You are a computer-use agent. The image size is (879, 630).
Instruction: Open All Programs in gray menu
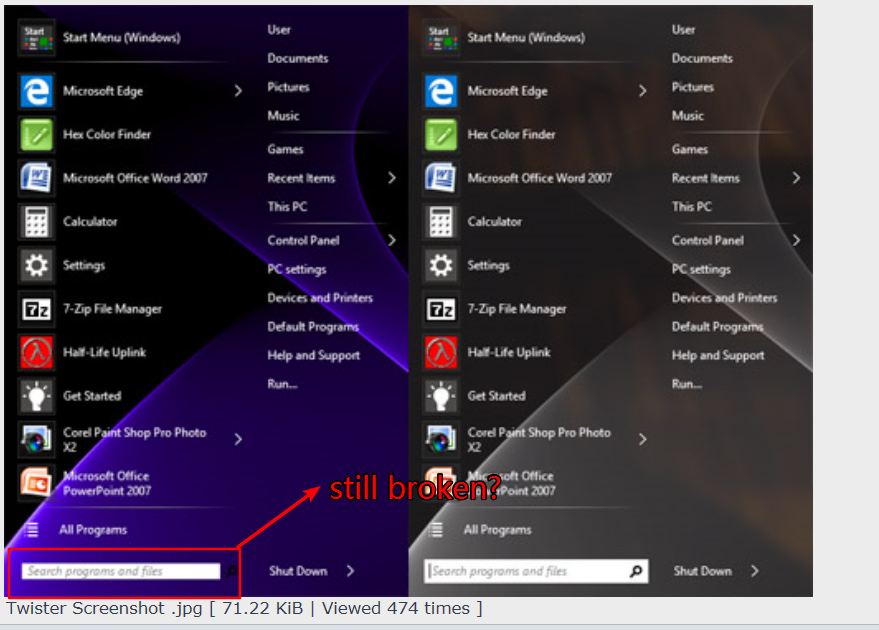point(497,530)
